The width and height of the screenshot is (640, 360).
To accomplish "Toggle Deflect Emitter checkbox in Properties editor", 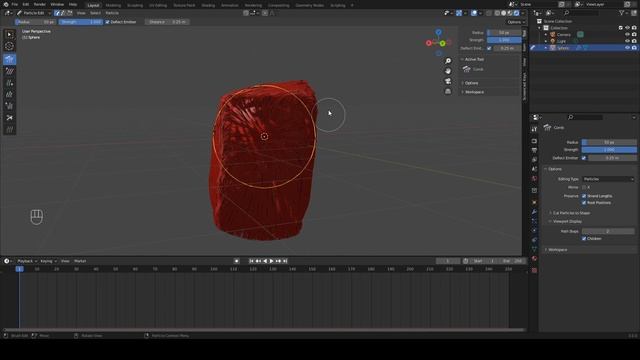I will [584, 158].
